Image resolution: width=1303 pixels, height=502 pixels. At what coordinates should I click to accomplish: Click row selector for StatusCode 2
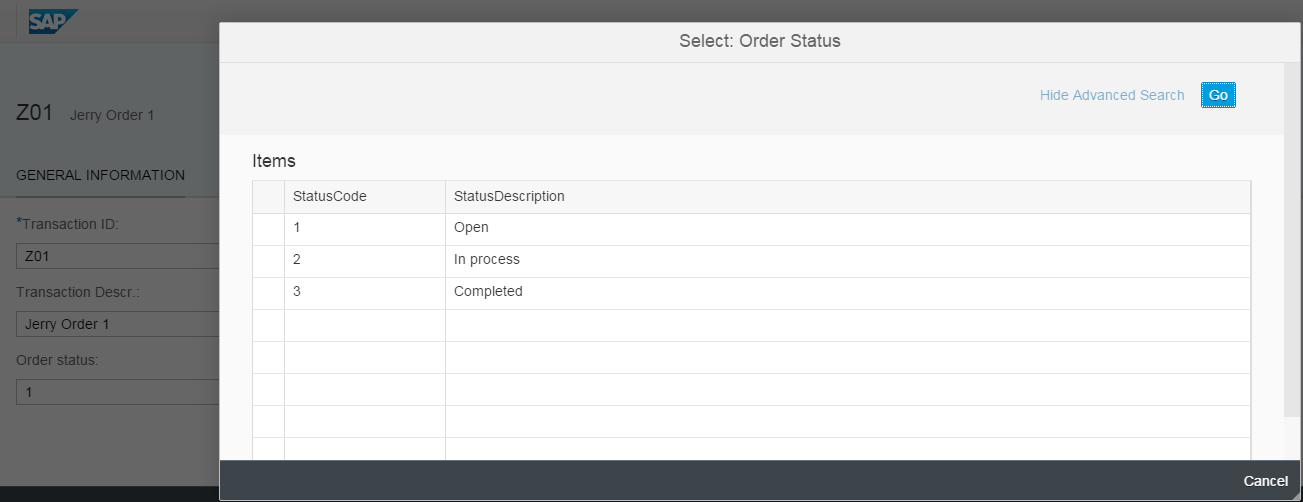[269, 260]
